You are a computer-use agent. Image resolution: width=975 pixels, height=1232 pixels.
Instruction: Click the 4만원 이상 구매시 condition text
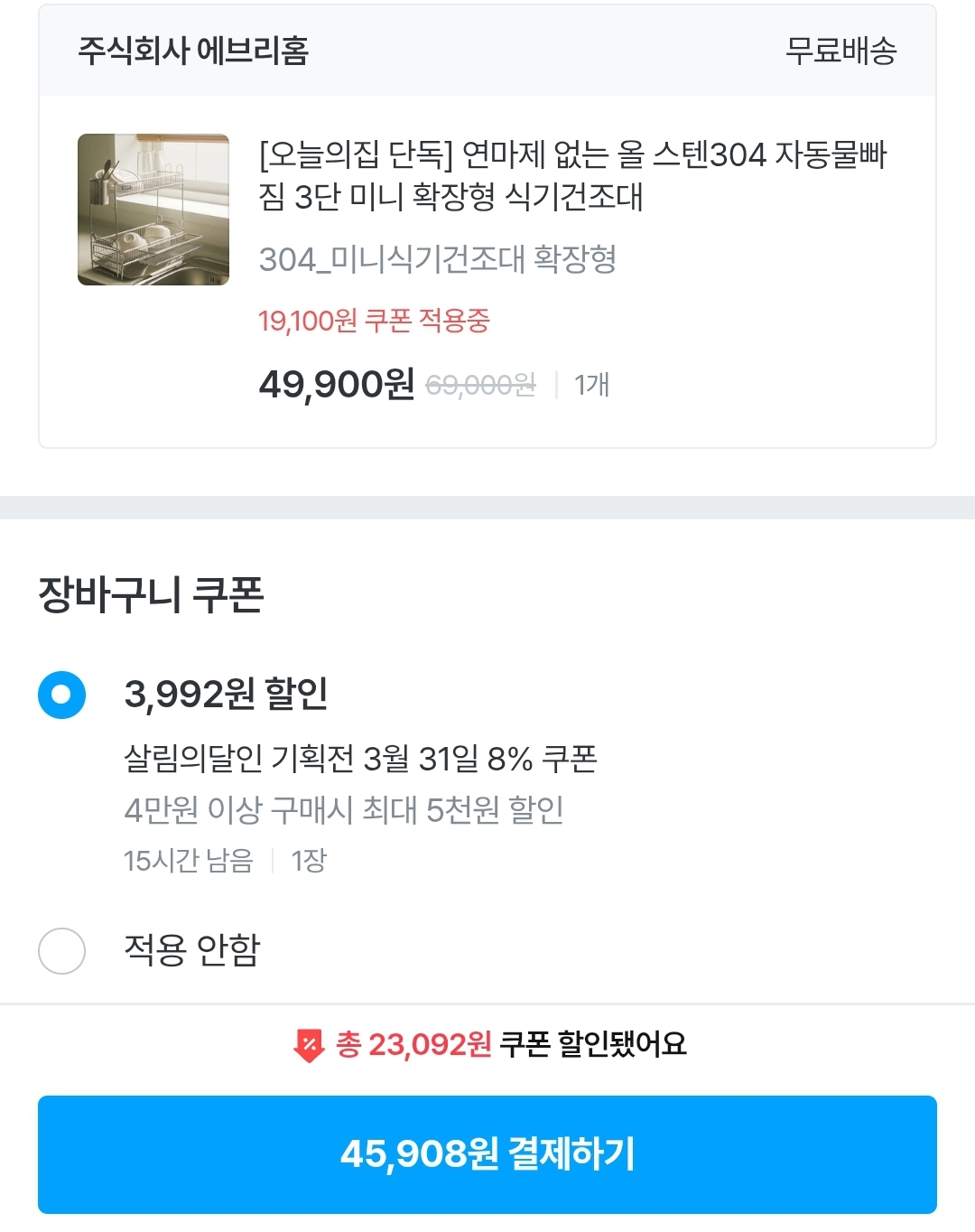344,809
